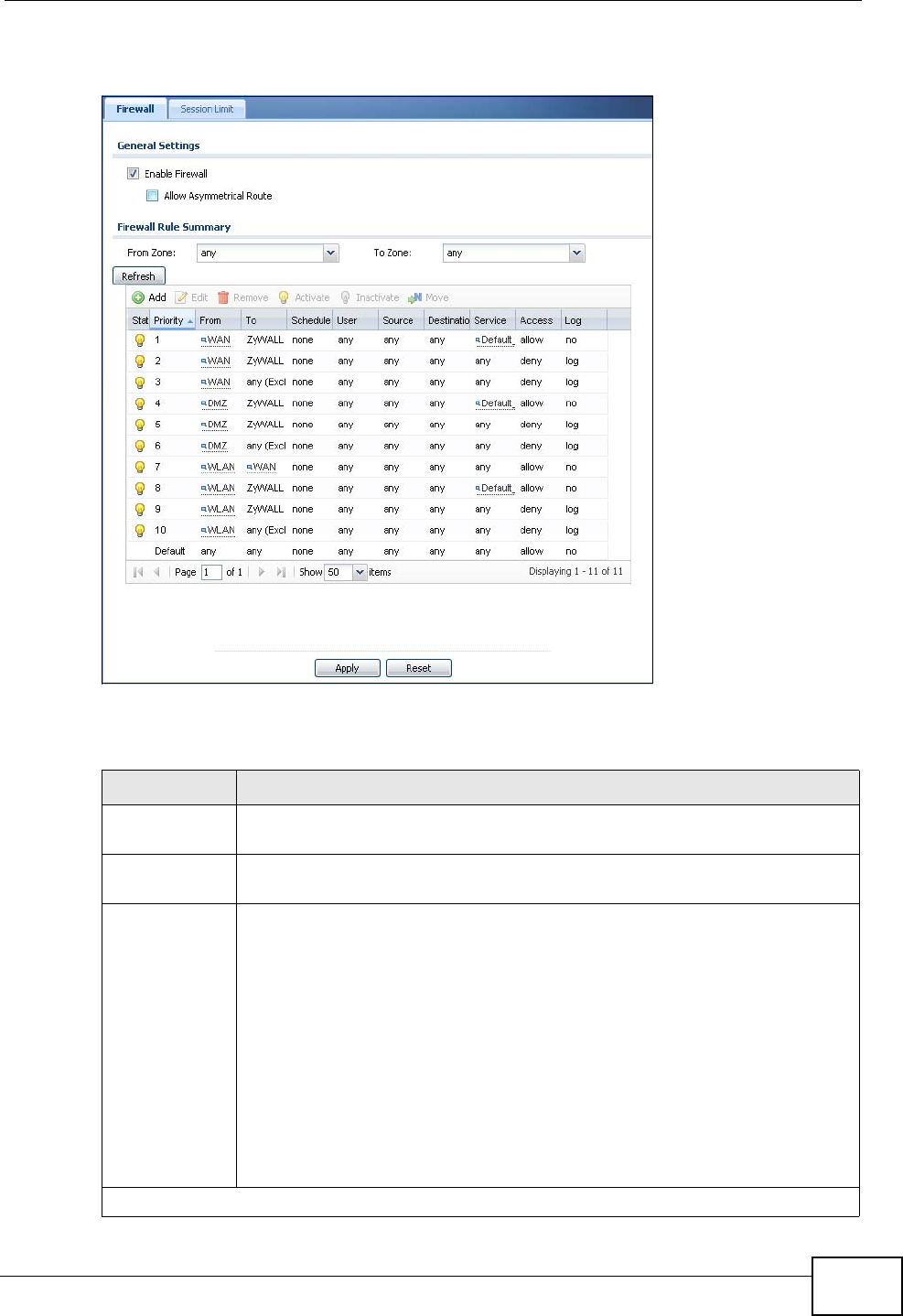
Task: Enable Allow Asymmetrical Route checkbox
Action: click(153, 196)
